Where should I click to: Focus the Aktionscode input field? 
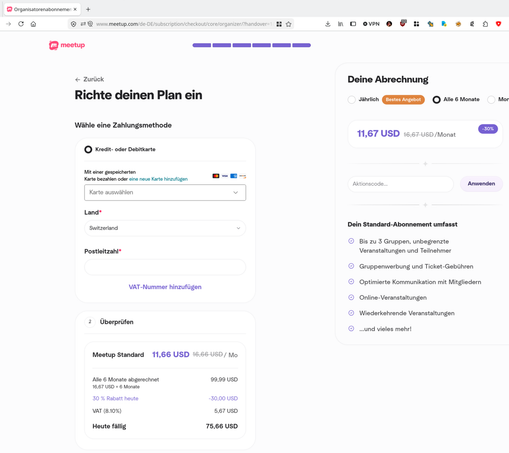[x=400, y=184]
